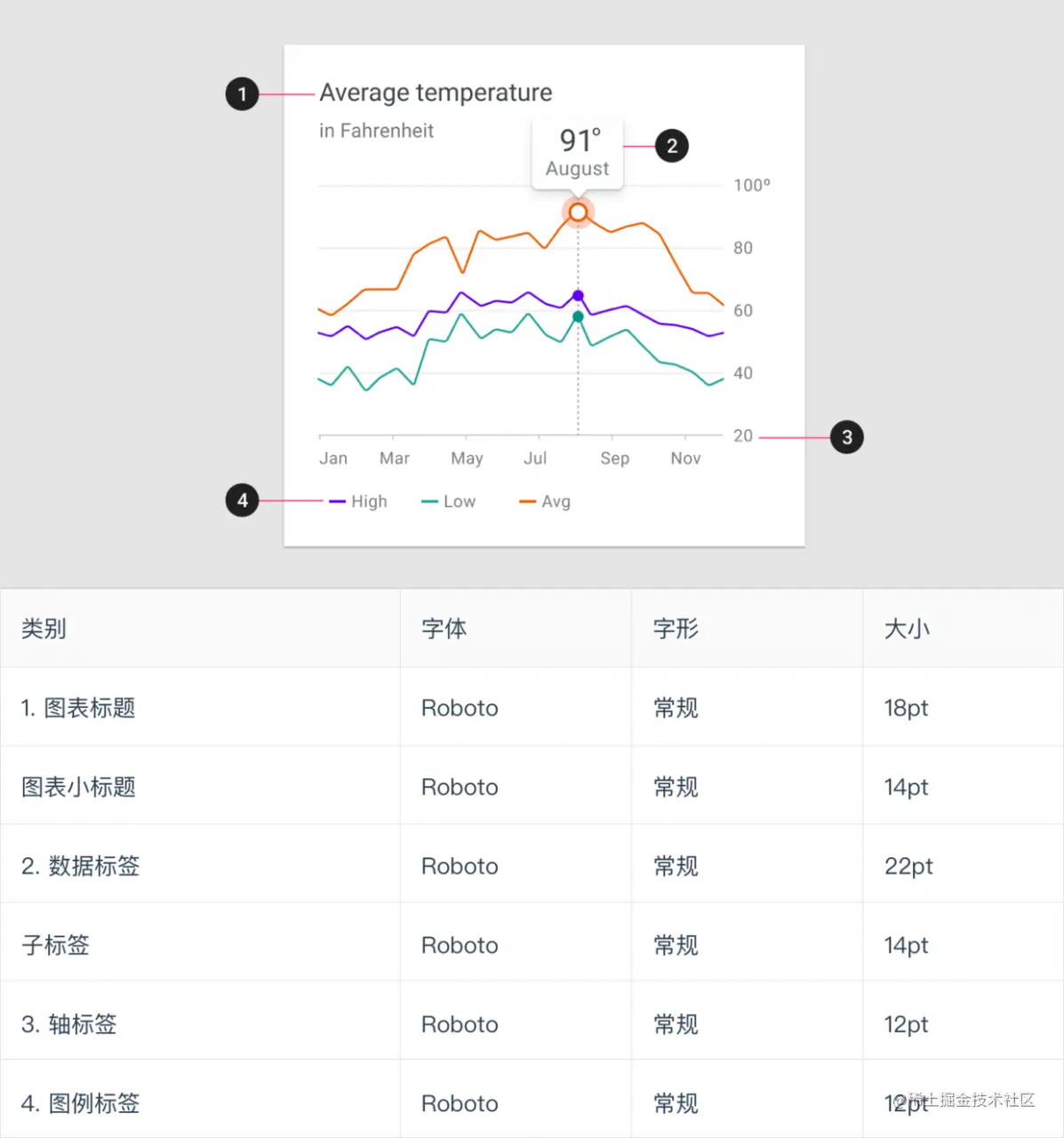
Task: Select the 大小 column header
Action: (x=906, y=629)
